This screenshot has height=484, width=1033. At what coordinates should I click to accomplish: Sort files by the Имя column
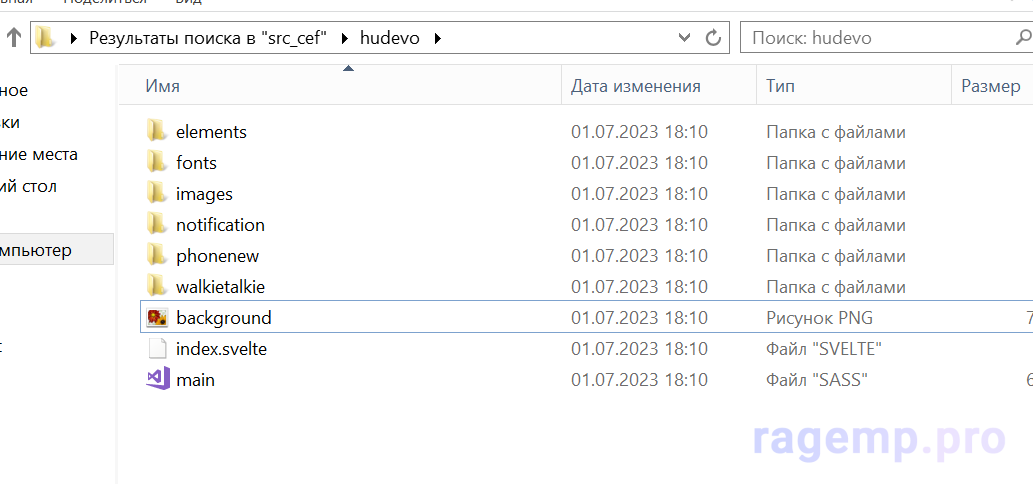point(162,86)
